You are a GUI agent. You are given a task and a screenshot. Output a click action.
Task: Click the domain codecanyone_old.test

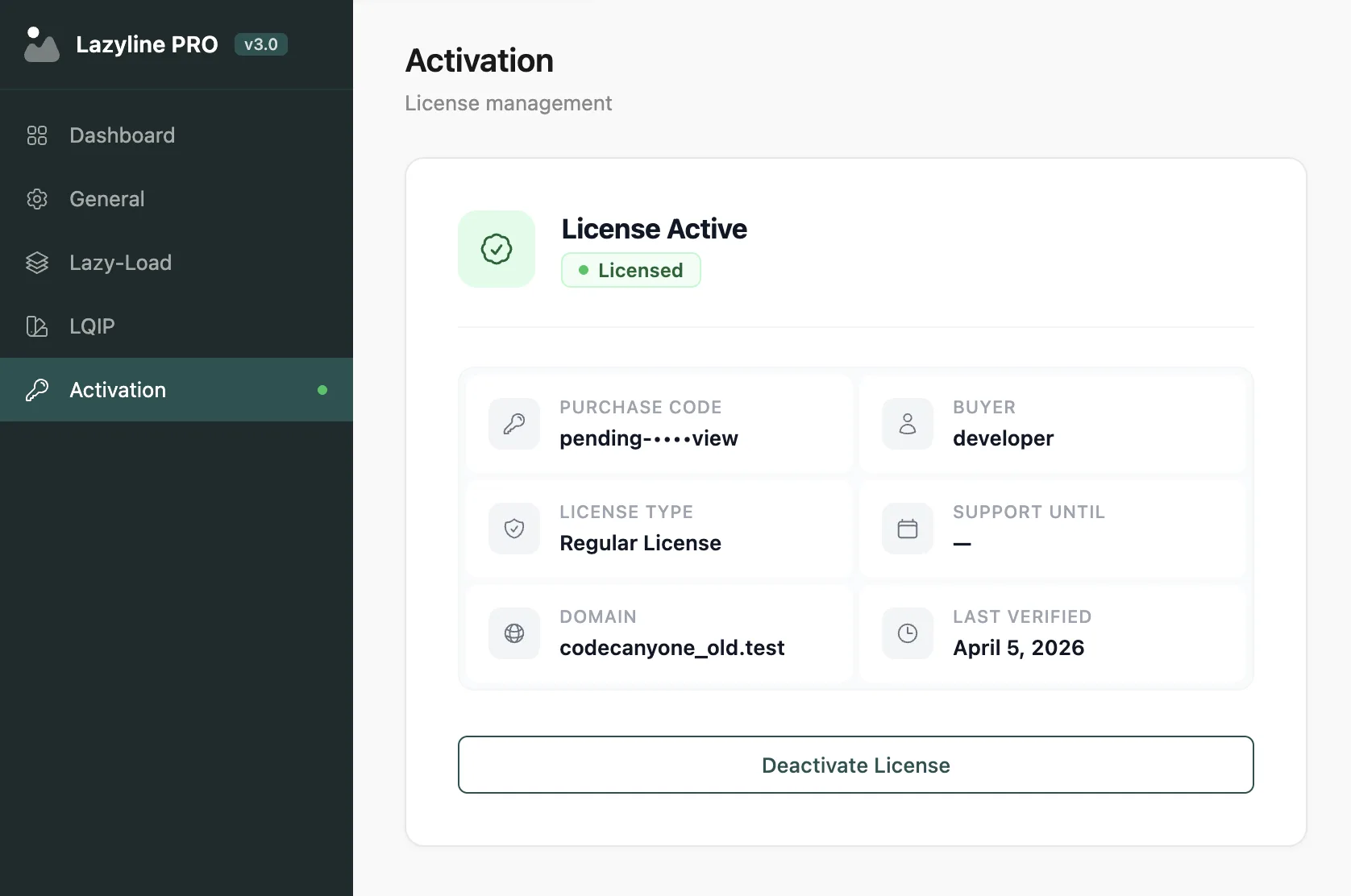[672, 648]
